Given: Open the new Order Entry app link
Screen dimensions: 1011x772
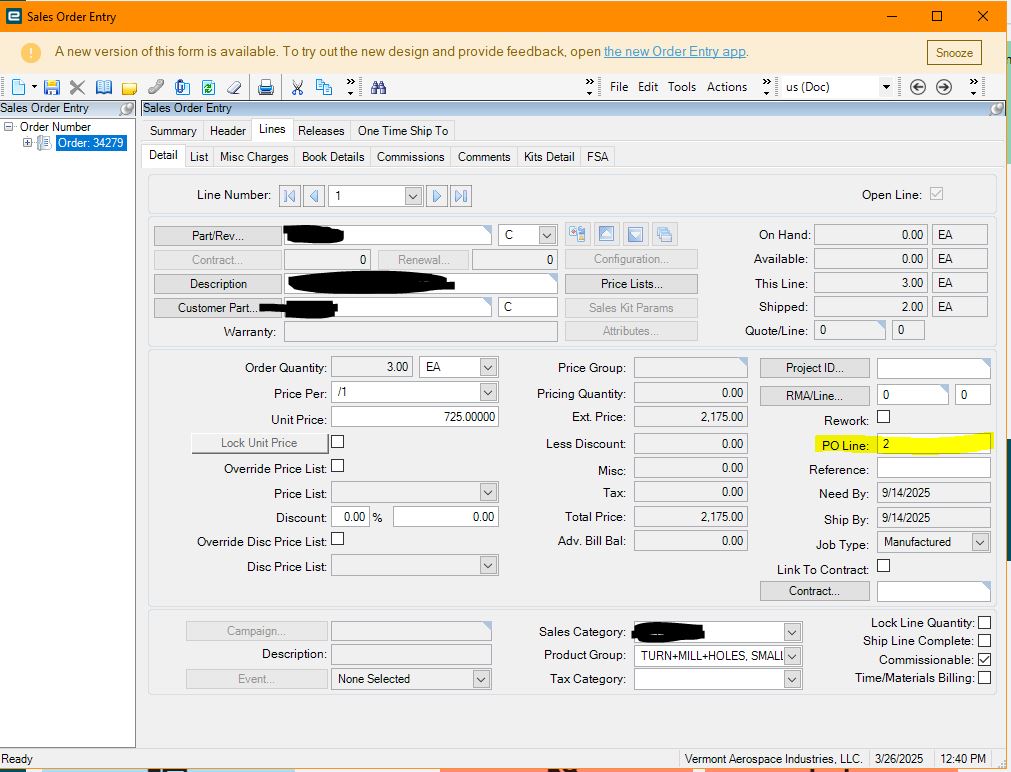Looking at the screenshot, I should pos(674,52).
